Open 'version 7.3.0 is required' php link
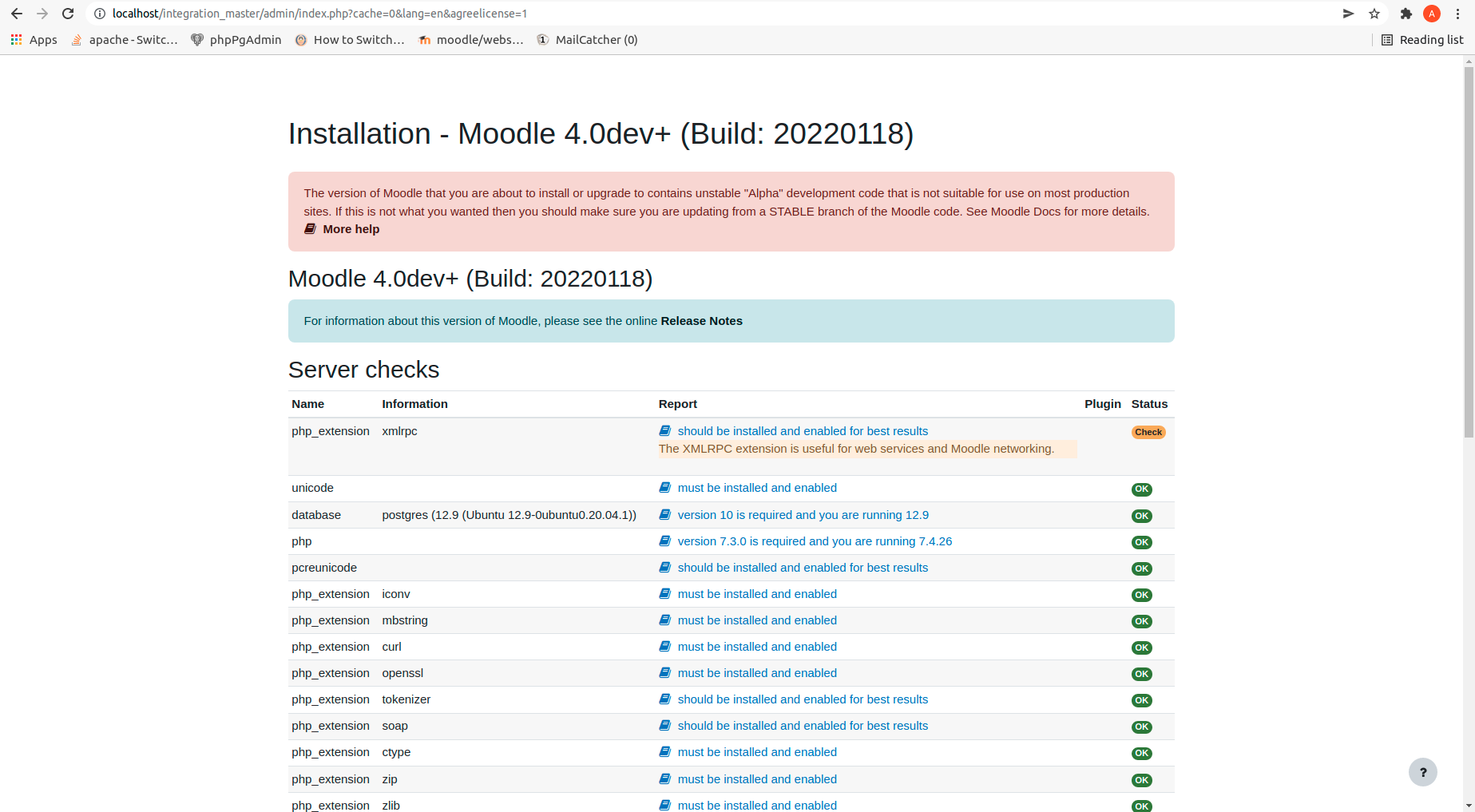Viewport: 1475px width, 812px height. coord(815,541)
